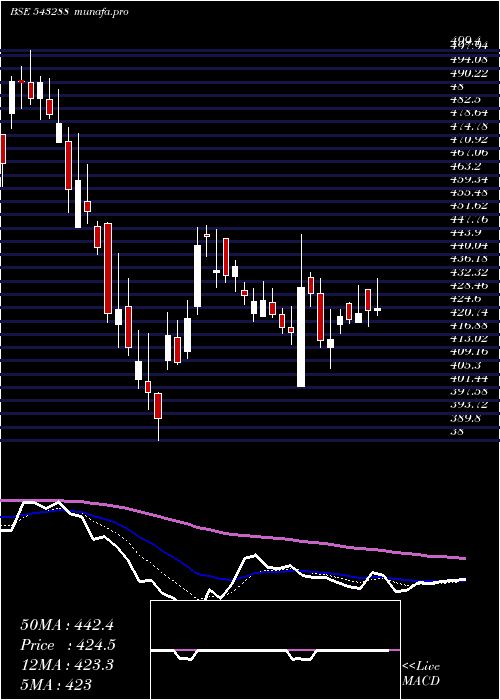The width and height of the screenshot is (500, 700).
Task: Click the 436.18 price label
Action: (469, 259)
